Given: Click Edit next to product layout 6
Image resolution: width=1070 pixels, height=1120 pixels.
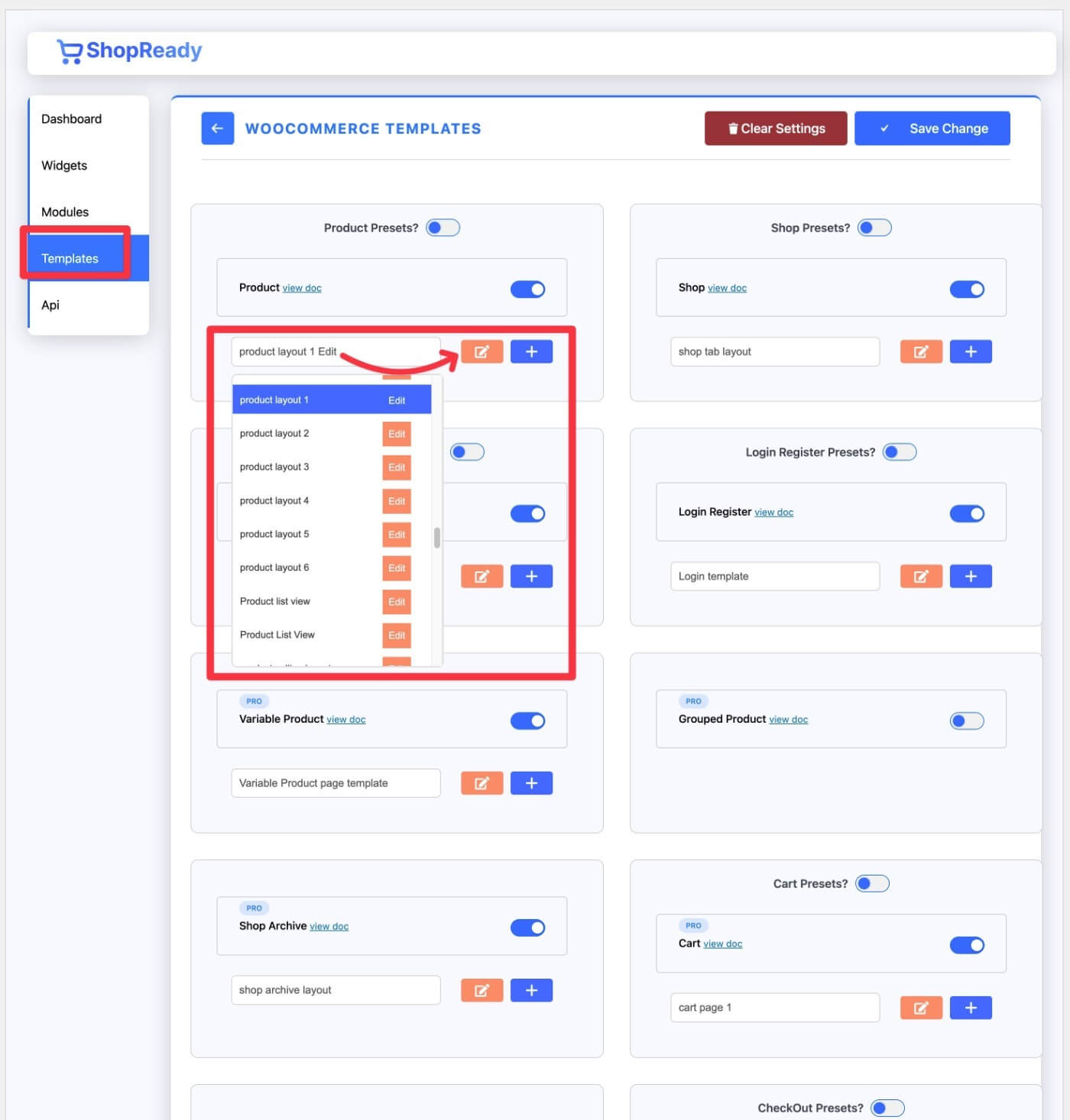Looking at the screenshot, I should [397, 568].
